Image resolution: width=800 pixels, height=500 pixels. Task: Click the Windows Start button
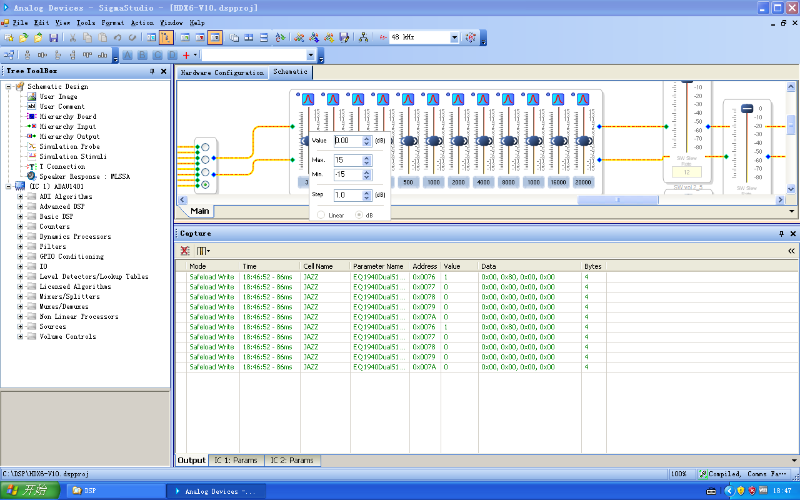[30, 491]
